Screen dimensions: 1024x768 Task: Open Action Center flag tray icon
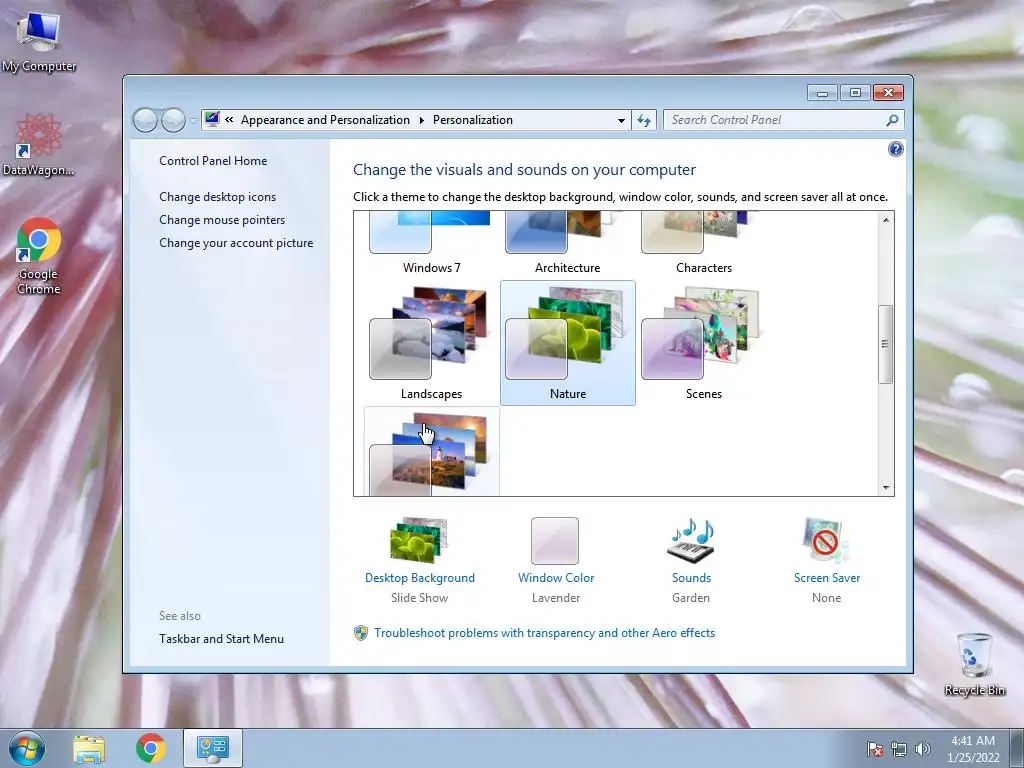click(x=874, y=749)
